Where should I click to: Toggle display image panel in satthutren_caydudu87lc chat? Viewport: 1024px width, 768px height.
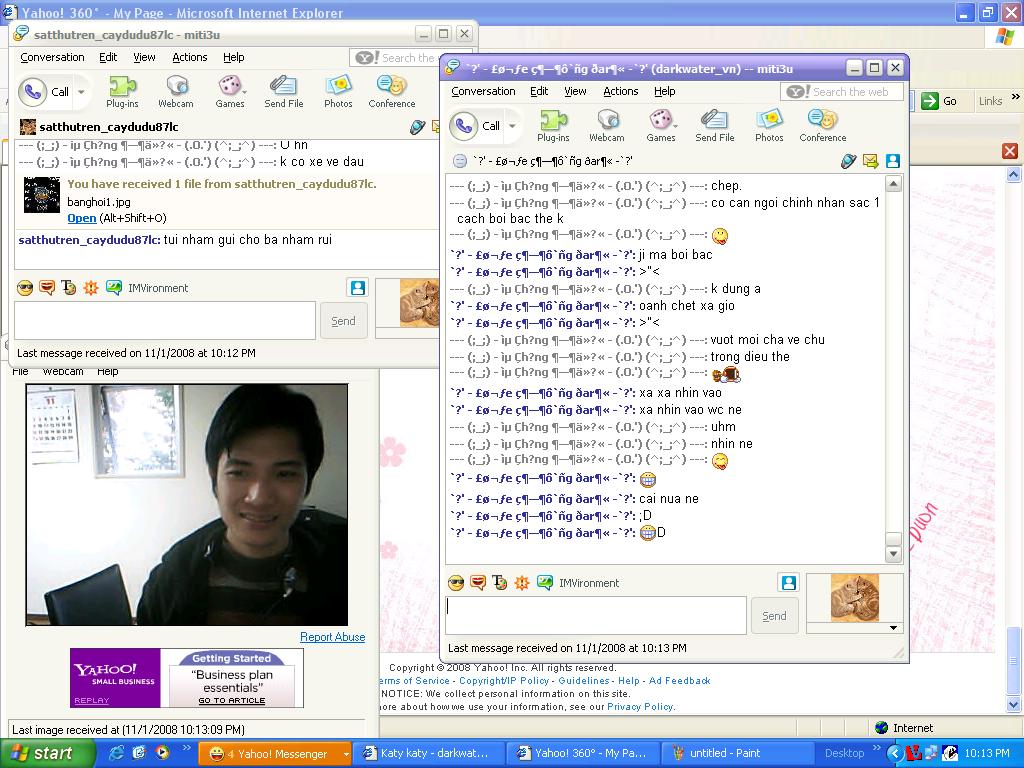(357, 287)
